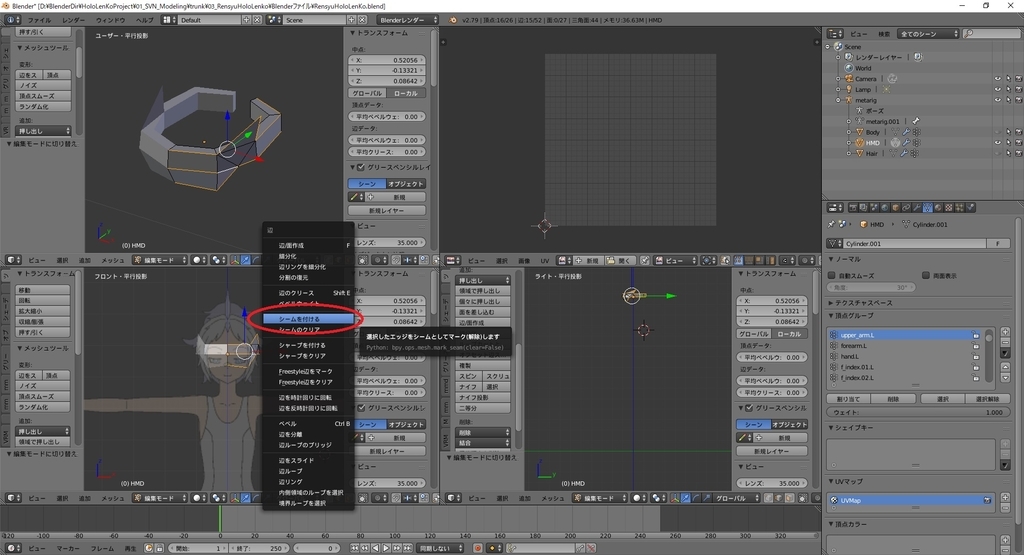Open the 同期しない sync dropdown in timeline
The image size is (1024, 555).
tap(441, 548)
